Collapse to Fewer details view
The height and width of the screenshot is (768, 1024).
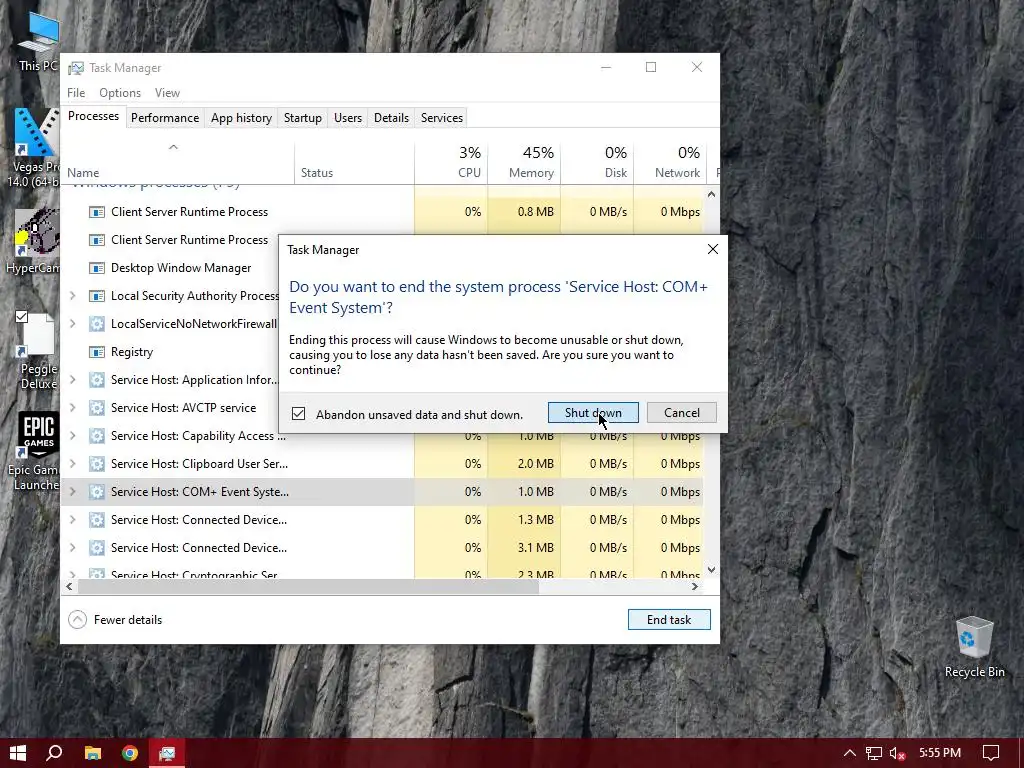point(116,620)
